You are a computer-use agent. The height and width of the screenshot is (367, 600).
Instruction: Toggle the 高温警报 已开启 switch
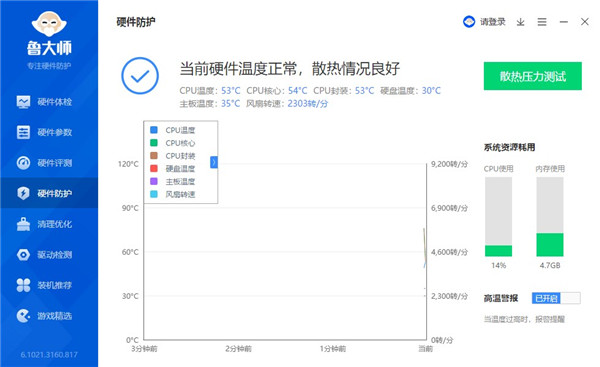pyautogui.click(x=556, y=298)
